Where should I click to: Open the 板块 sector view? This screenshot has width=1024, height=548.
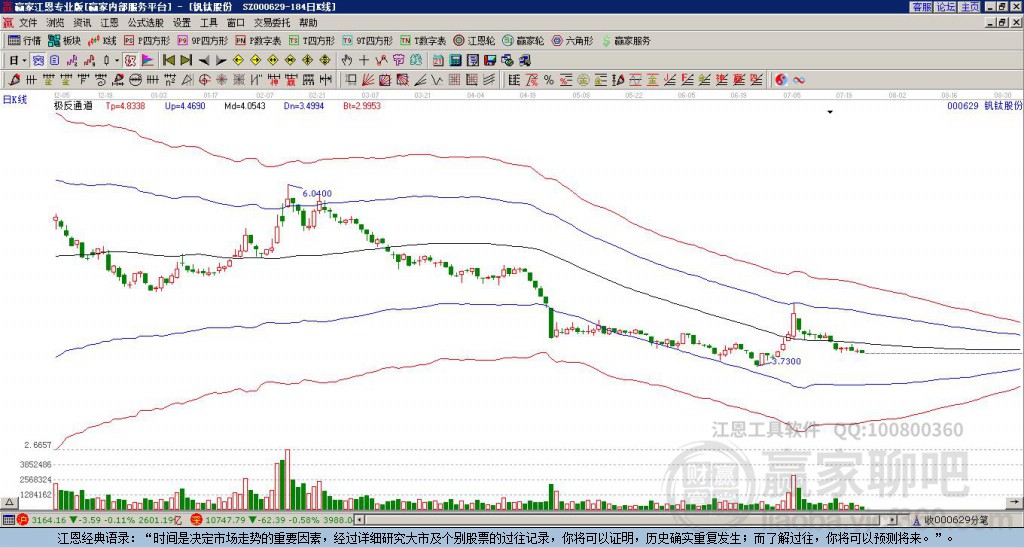click(64, 40)
